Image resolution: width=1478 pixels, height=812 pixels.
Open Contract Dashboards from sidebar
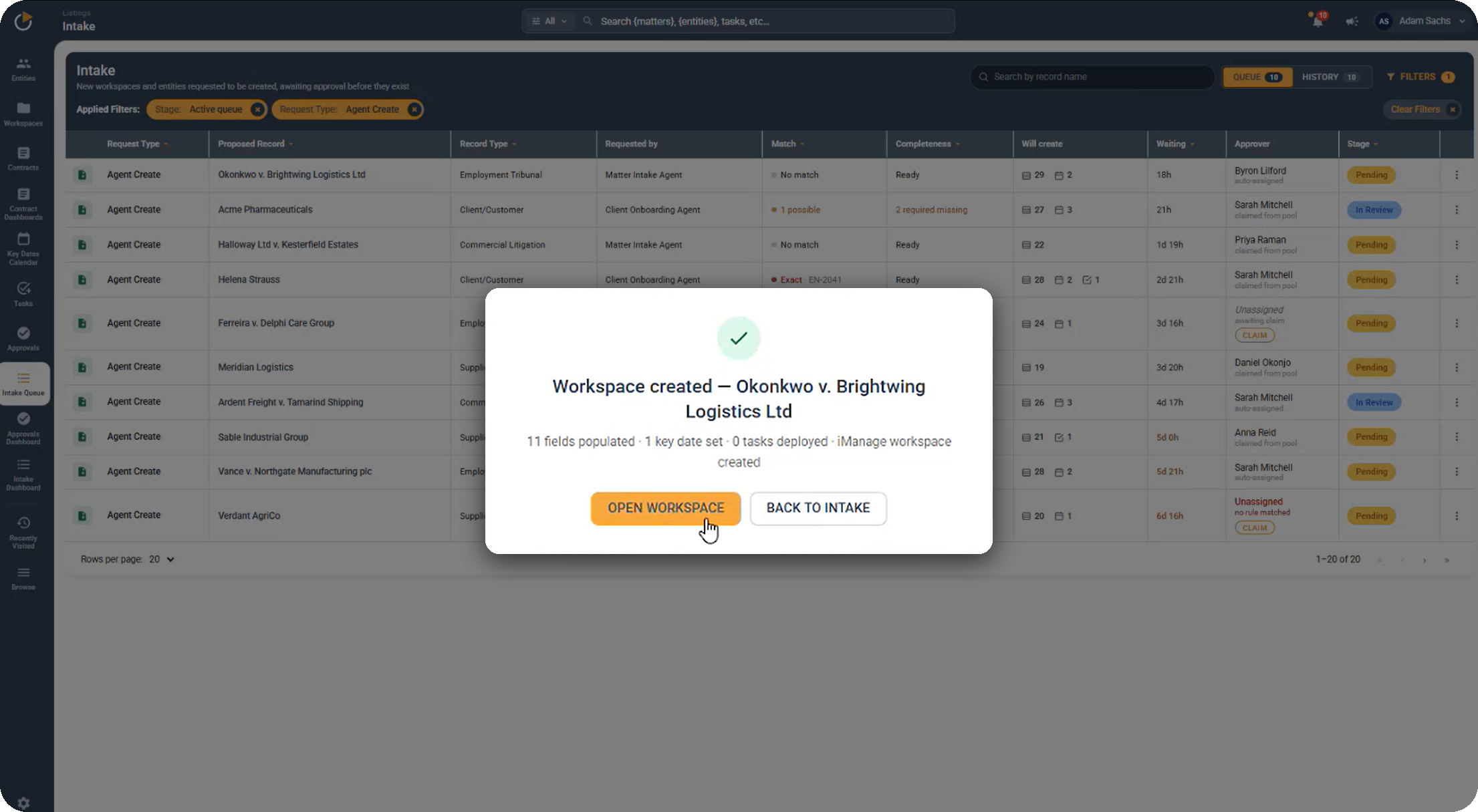23,204
